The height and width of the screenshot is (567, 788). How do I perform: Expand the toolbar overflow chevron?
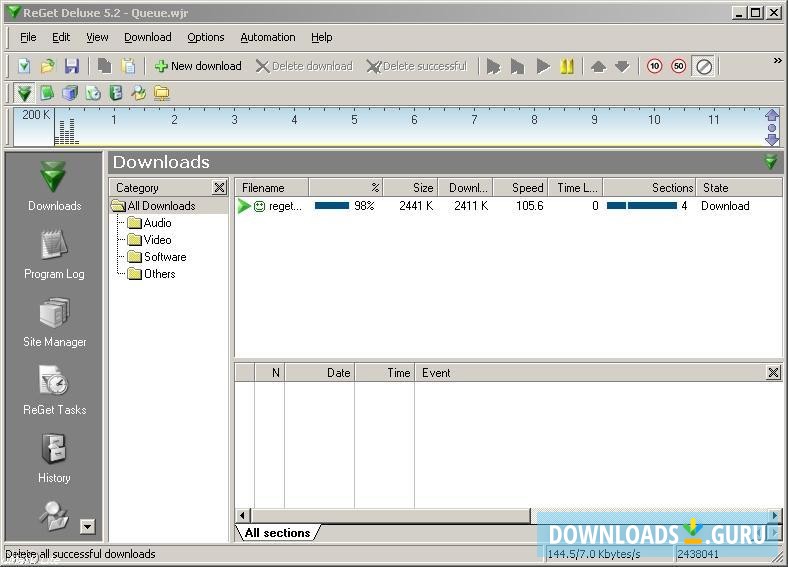777,61
